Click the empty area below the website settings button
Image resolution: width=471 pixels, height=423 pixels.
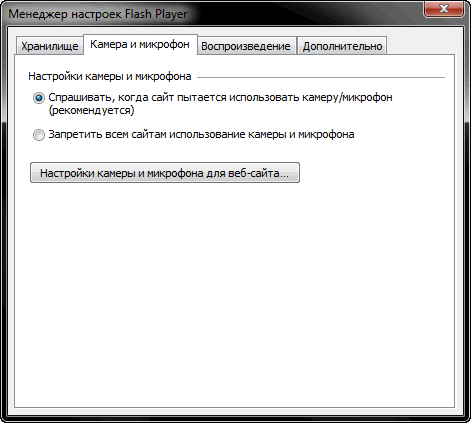coord(233,293)
